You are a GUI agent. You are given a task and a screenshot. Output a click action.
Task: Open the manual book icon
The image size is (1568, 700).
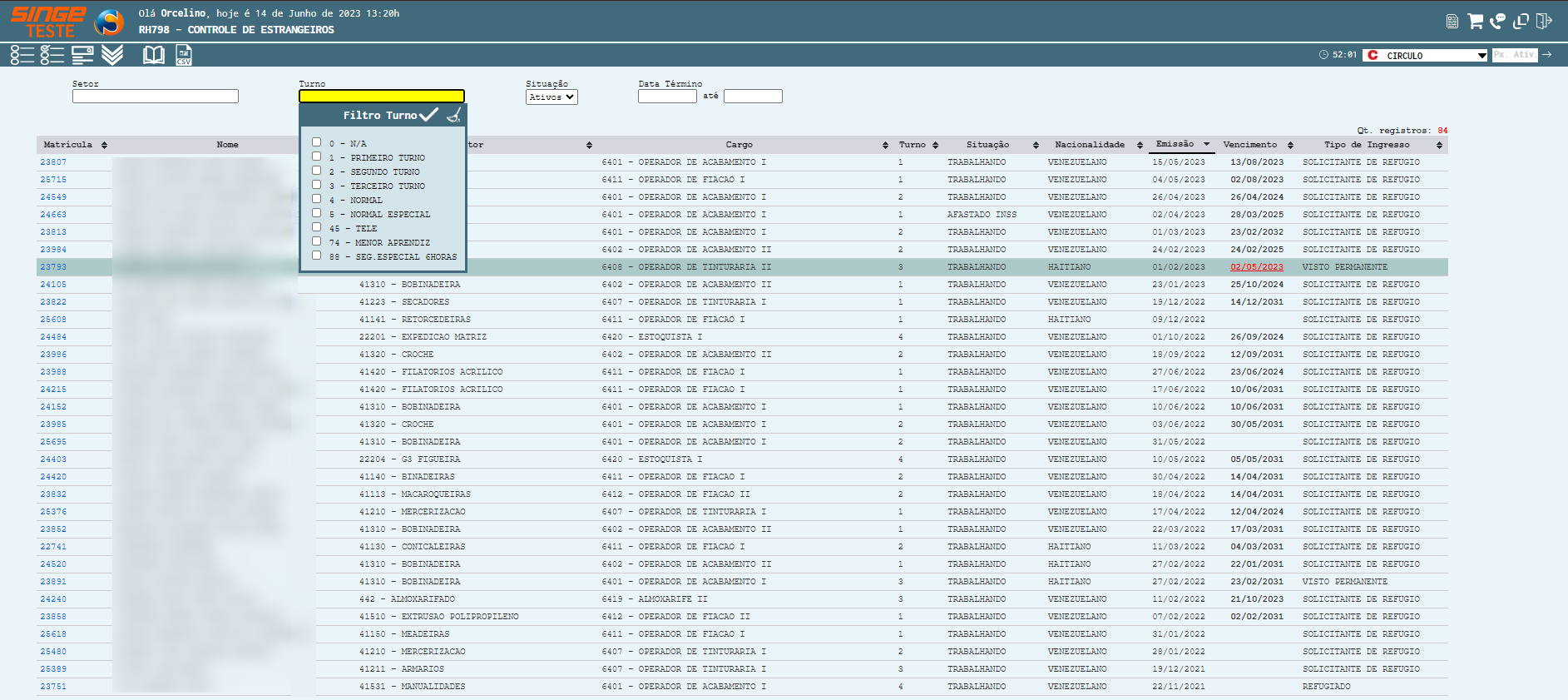pos(154,55)
